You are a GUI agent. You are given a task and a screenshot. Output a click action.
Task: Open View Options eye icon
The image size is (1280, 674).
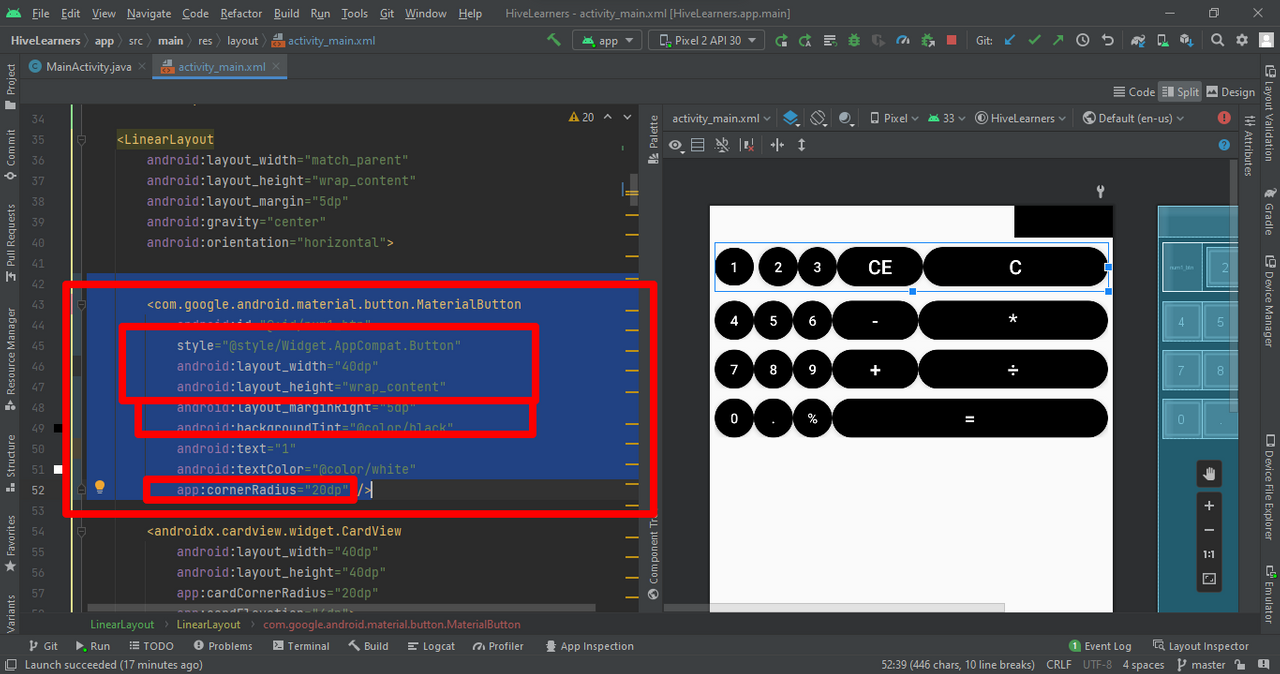click(x=677, y=146)
